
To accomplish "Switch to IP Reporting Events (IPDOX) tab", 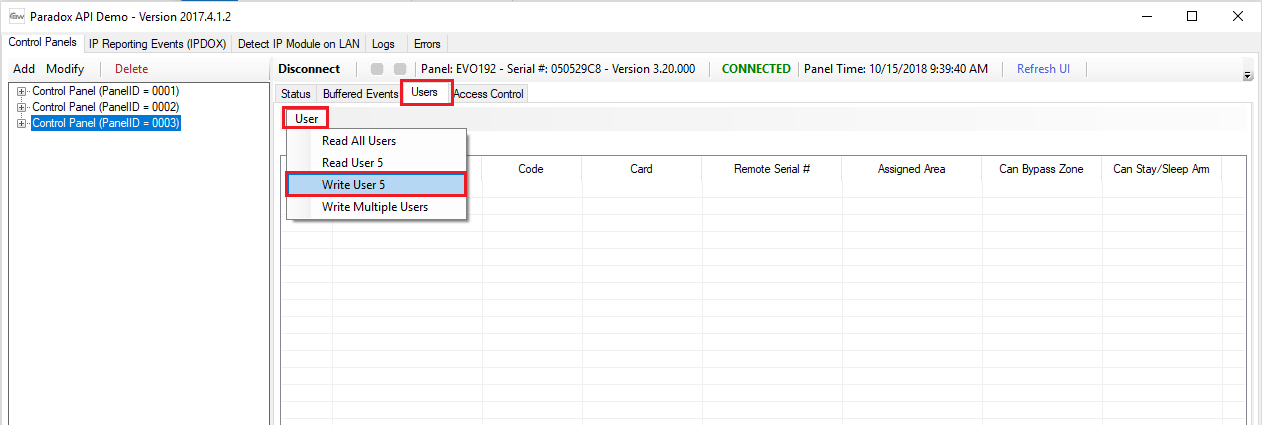I will click(158, 44).
